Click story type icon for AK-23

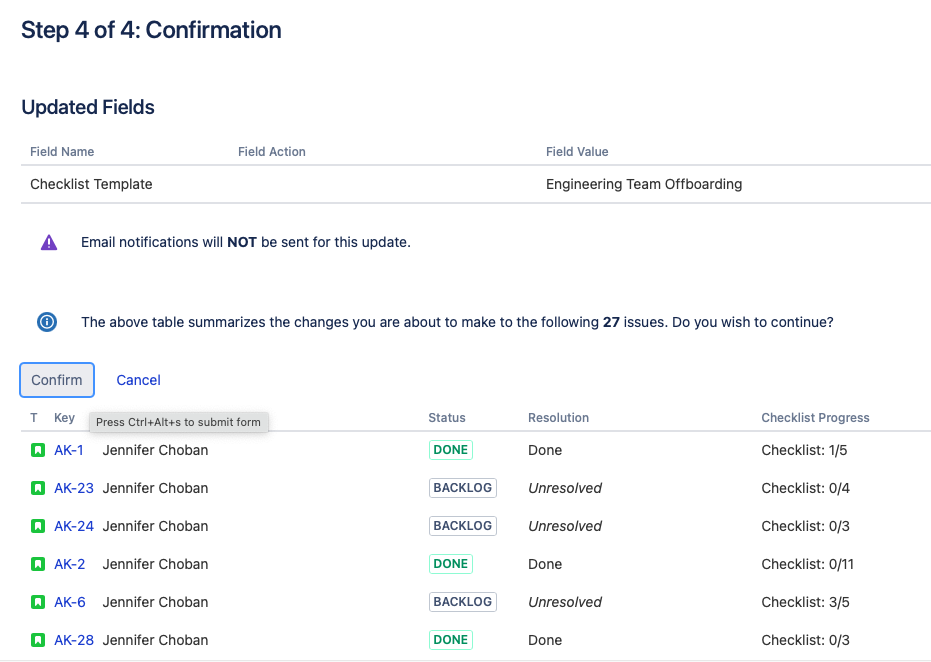(38, 488)
